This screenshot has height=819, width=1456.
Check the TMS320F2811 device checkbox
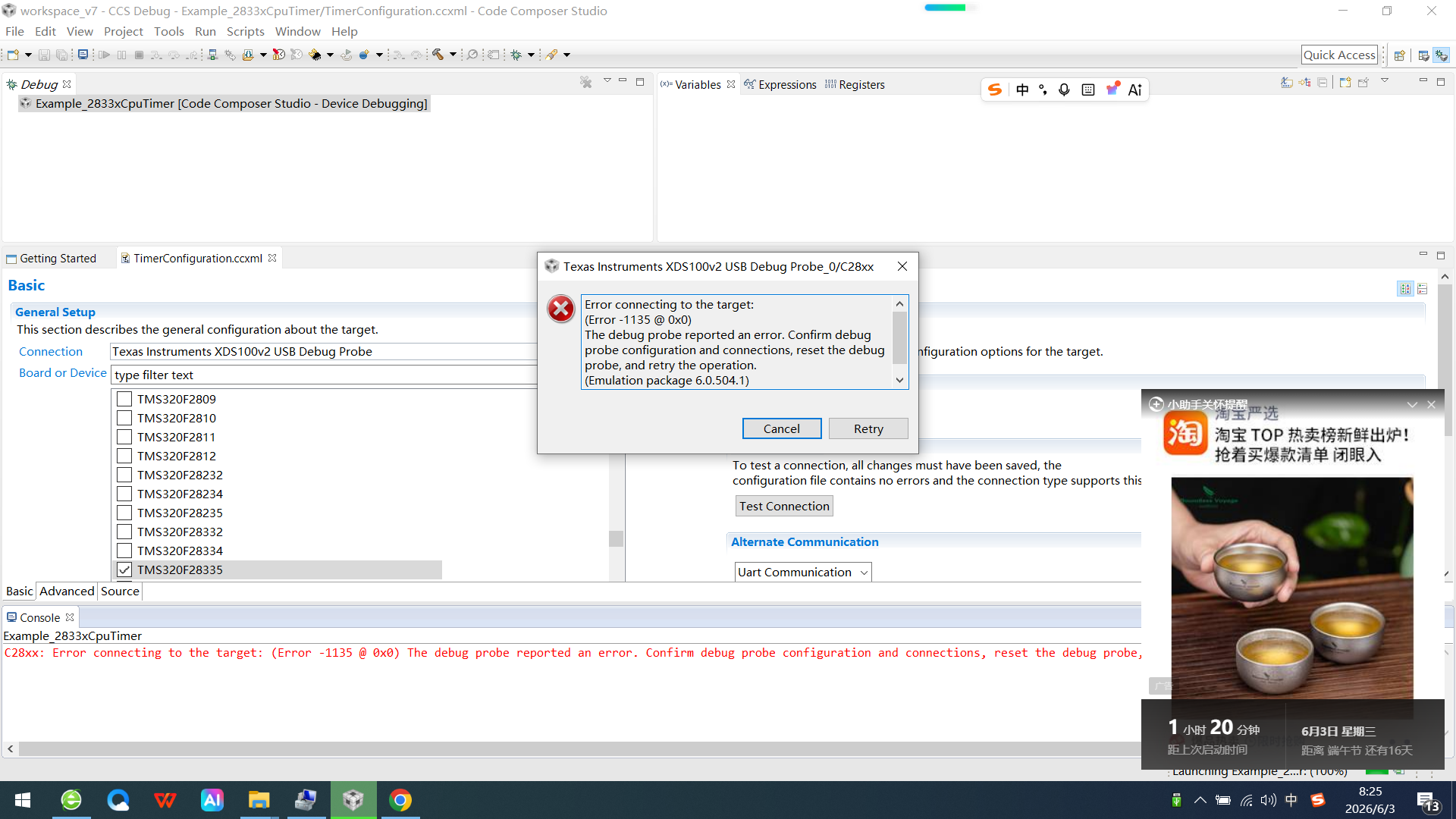(124, 437)
